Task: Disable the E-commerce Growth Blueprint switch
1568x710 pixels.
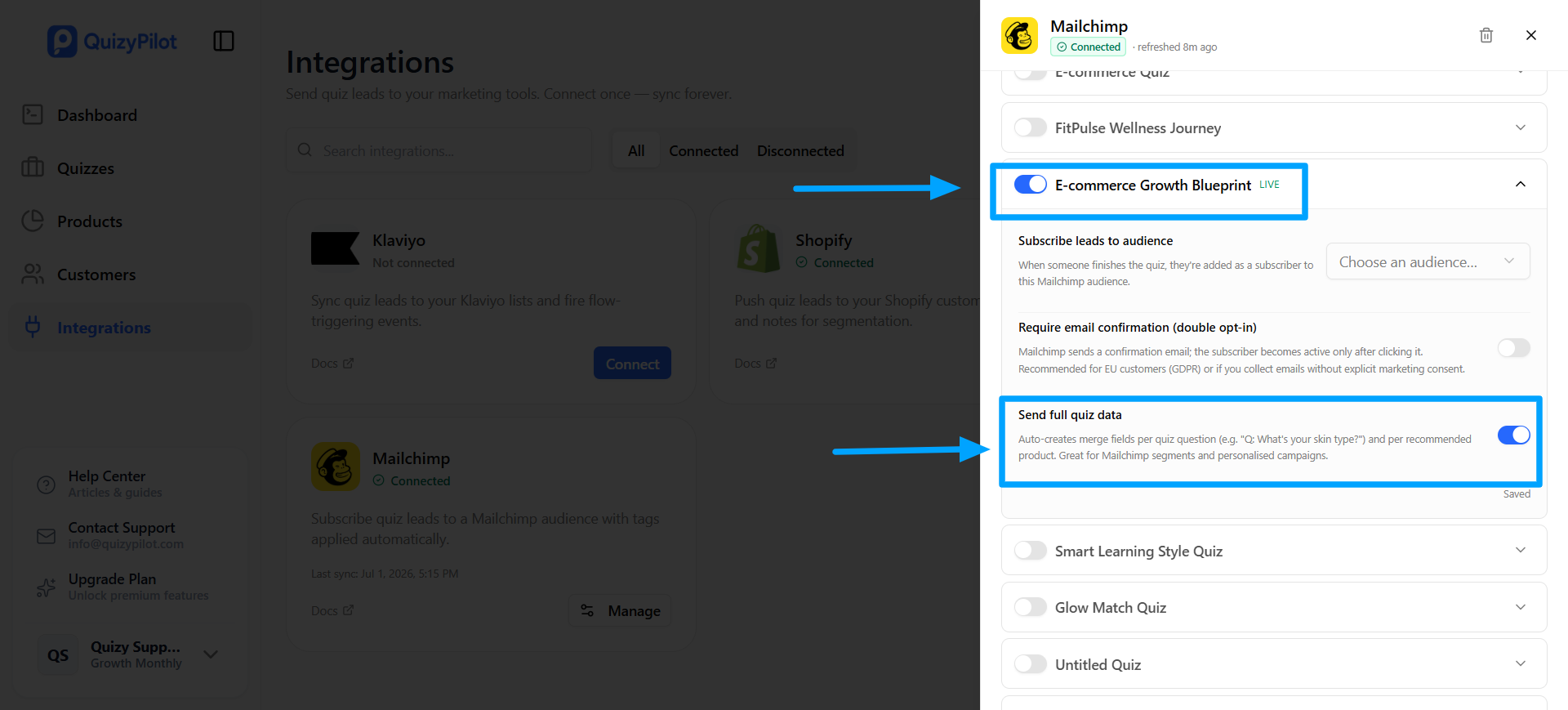Action: pyautogui.click(x=1031, y=185)
